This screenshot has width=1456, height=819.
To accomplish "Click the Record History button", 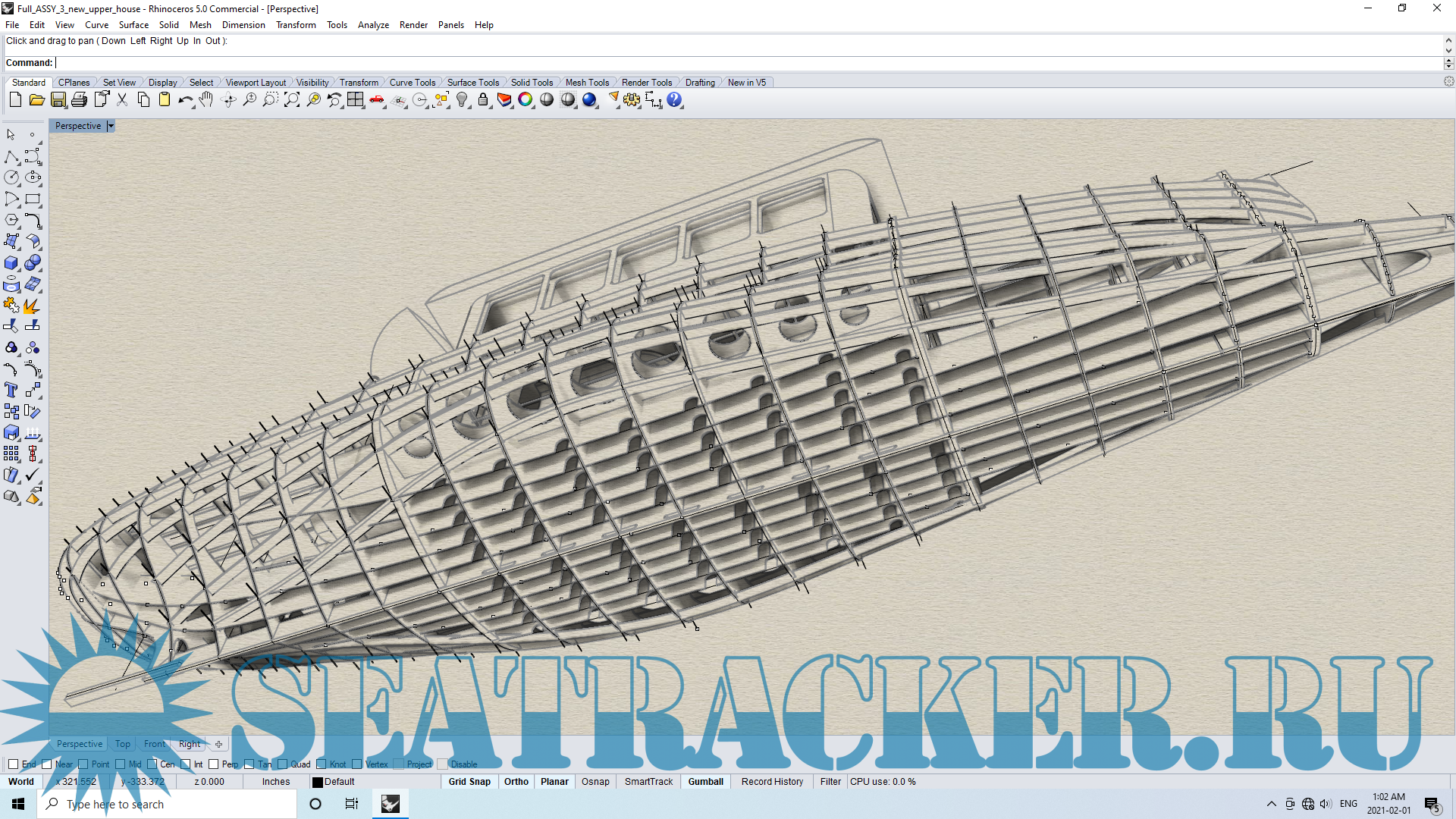I will (772, 782).
